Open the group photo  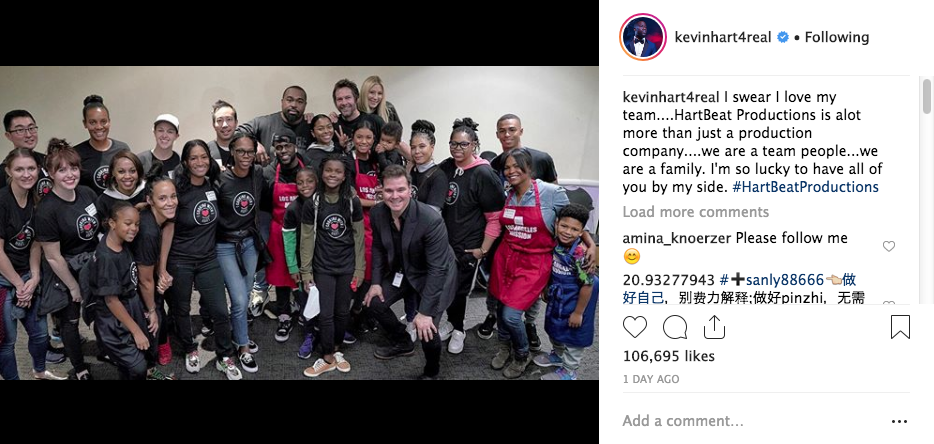pos(299,223)
